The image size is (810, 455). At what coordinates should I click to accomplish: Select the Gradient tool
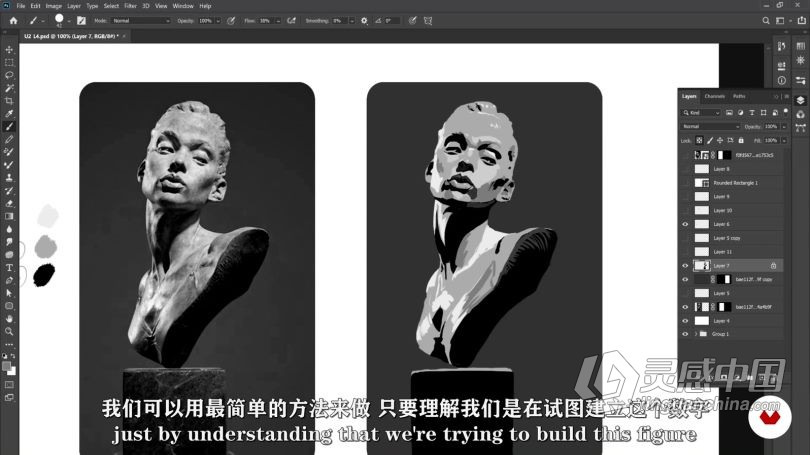coord(9,216)
